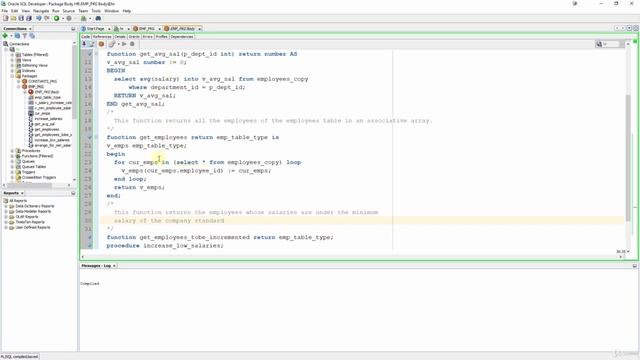640x360 pixels.
Task: Click the Open folder icon in main toolbar
Action: [13, 18]
